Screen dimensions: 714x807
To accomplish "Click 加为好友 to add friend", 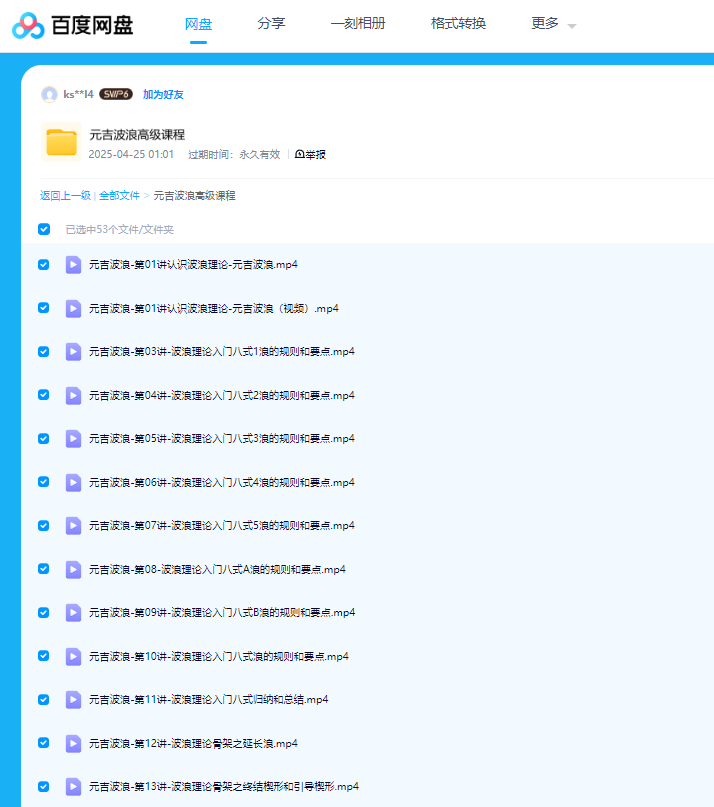I will point(163,94).
